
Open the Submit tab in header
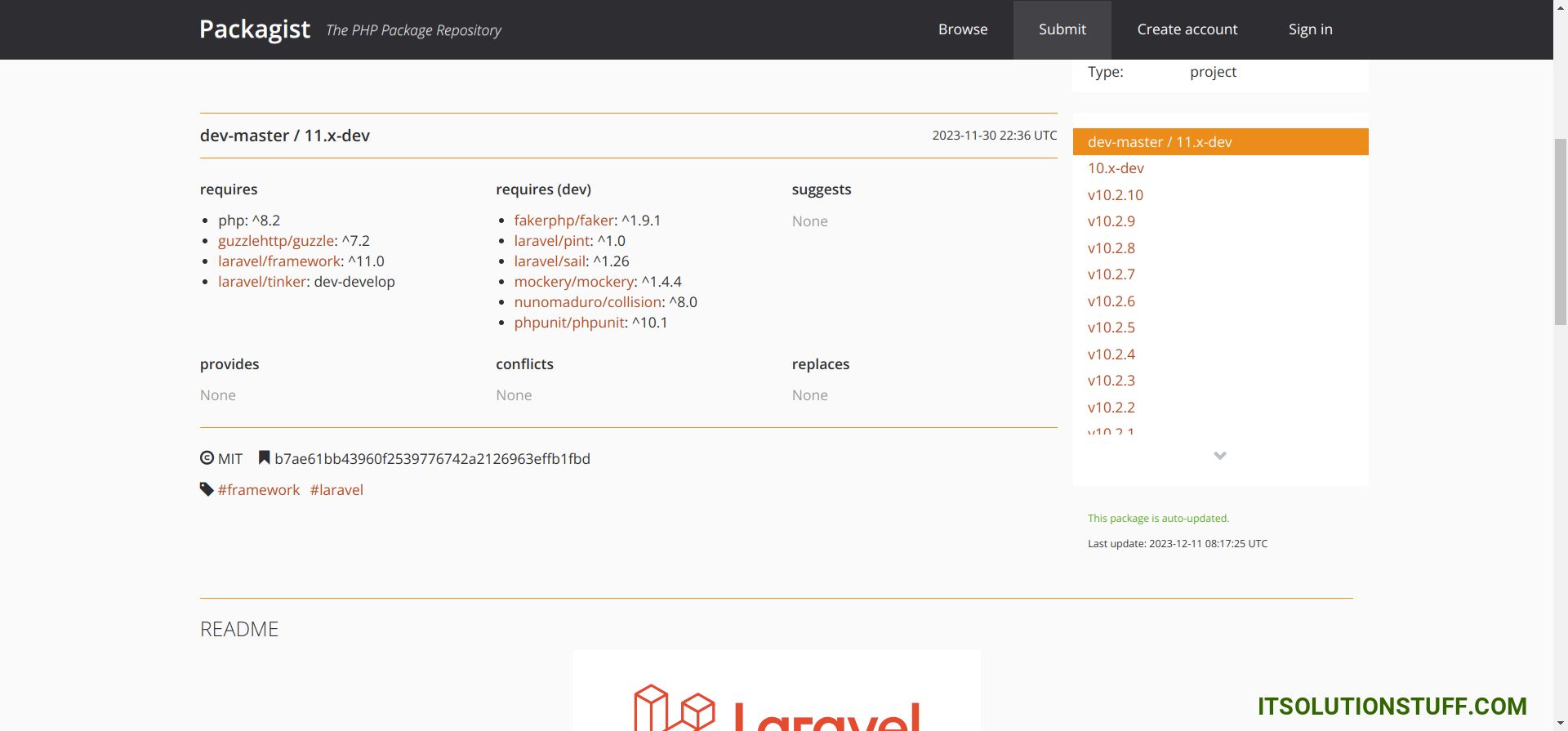click(x=1062, y=29)
